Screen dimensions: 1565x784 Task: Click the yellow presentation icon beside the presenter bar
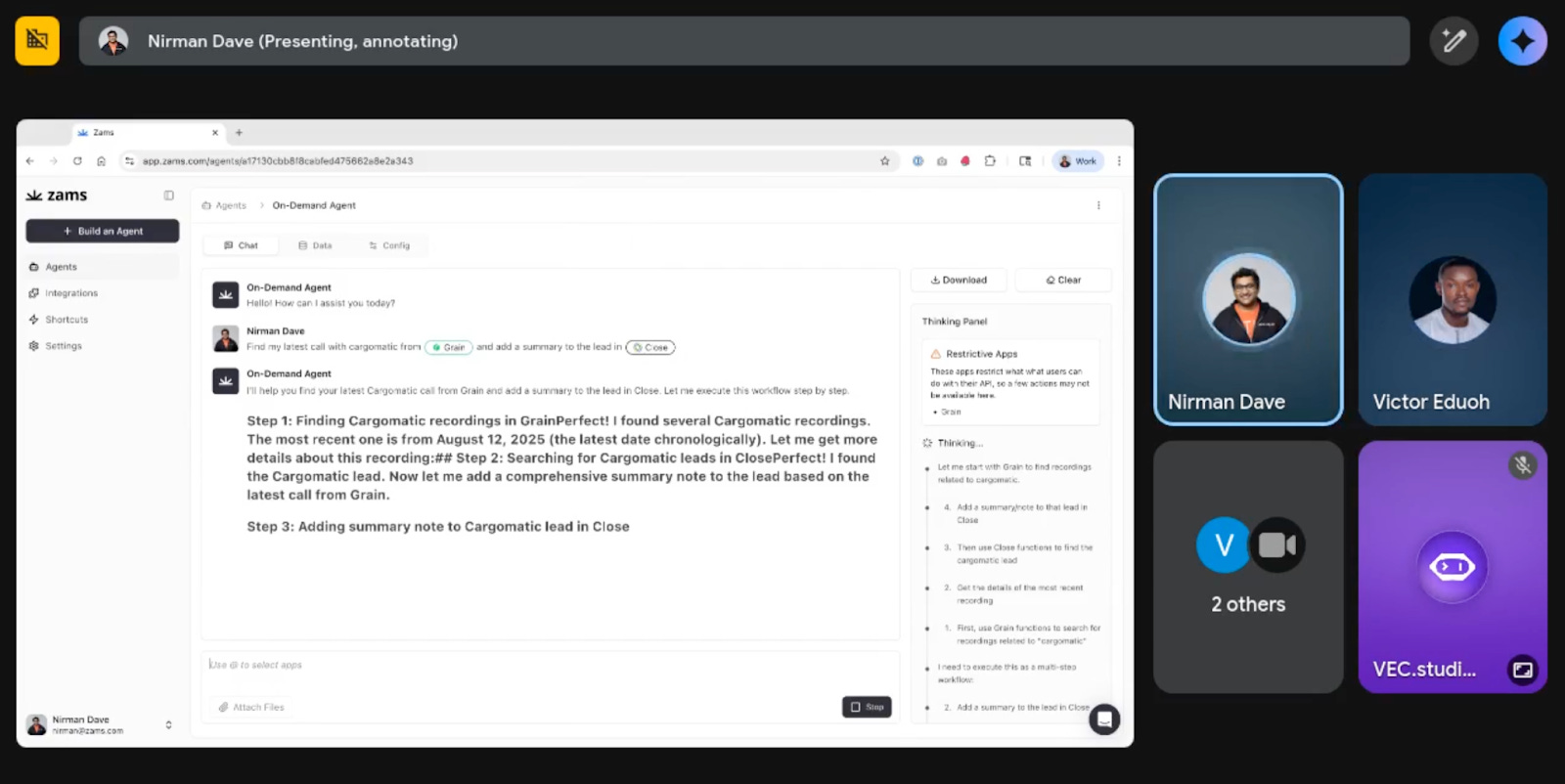tap(37, 40)
